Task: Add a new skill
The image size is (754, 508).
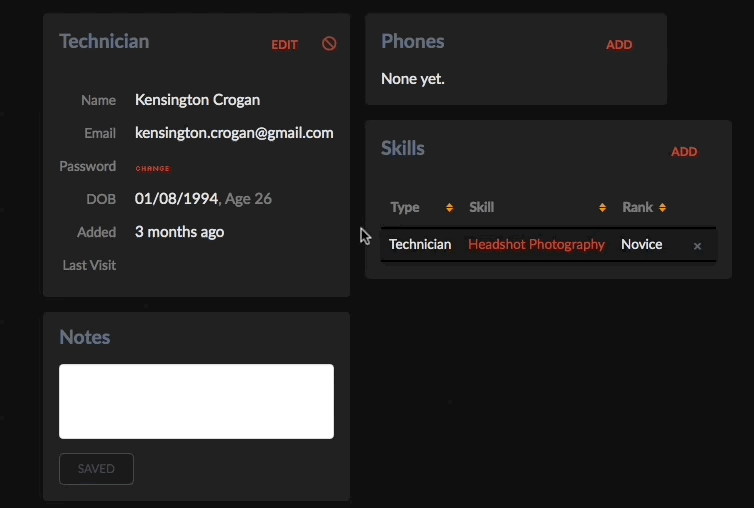Action: 684,152
